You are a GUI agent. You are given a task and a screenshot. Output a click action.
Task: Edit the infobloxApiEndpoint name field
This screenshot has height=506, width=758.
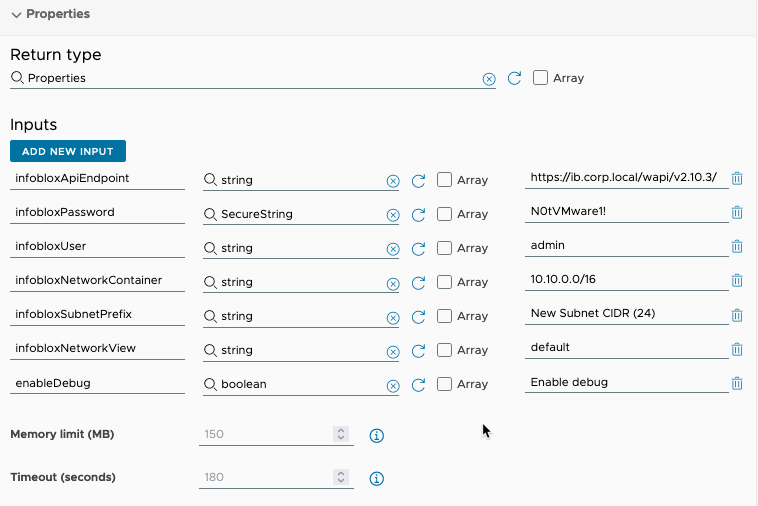pos(97,179)
